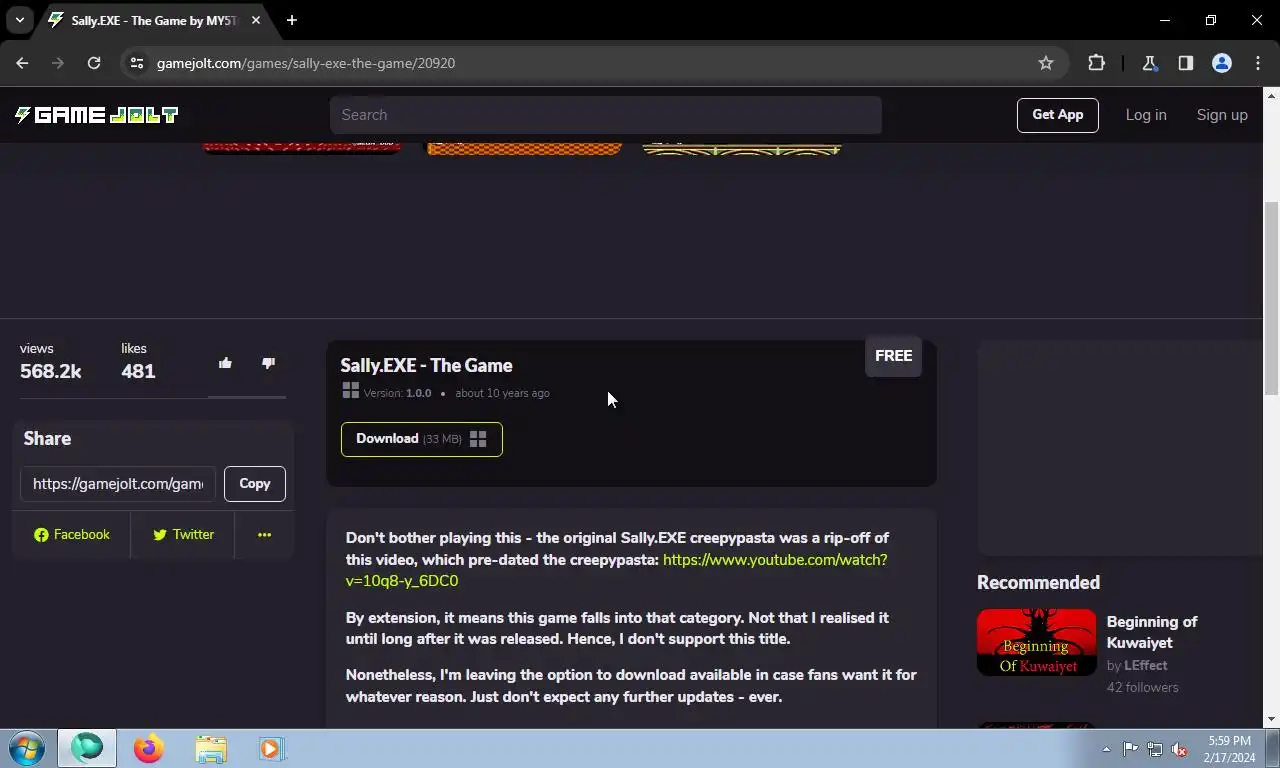Click the likes count 481

pyautogui.click(x=138, y=372)
